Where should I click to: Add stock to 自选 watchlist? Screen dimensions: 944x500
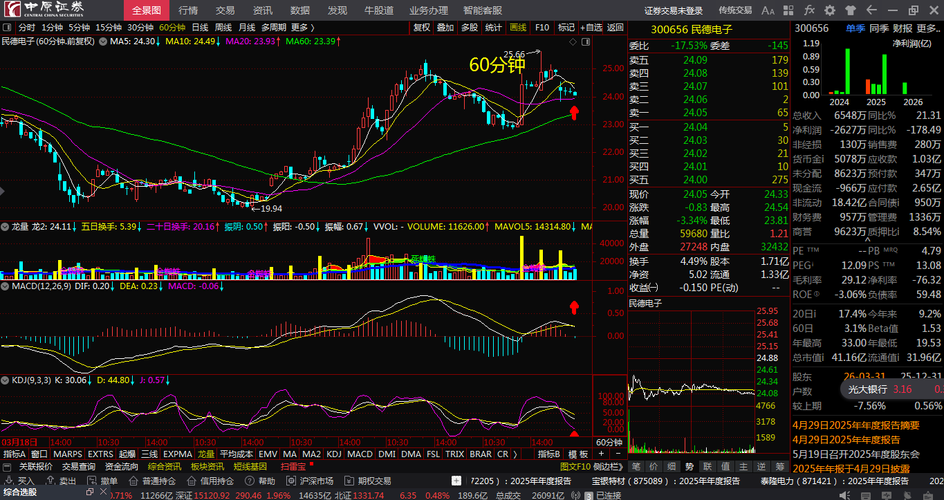point(591,27)
